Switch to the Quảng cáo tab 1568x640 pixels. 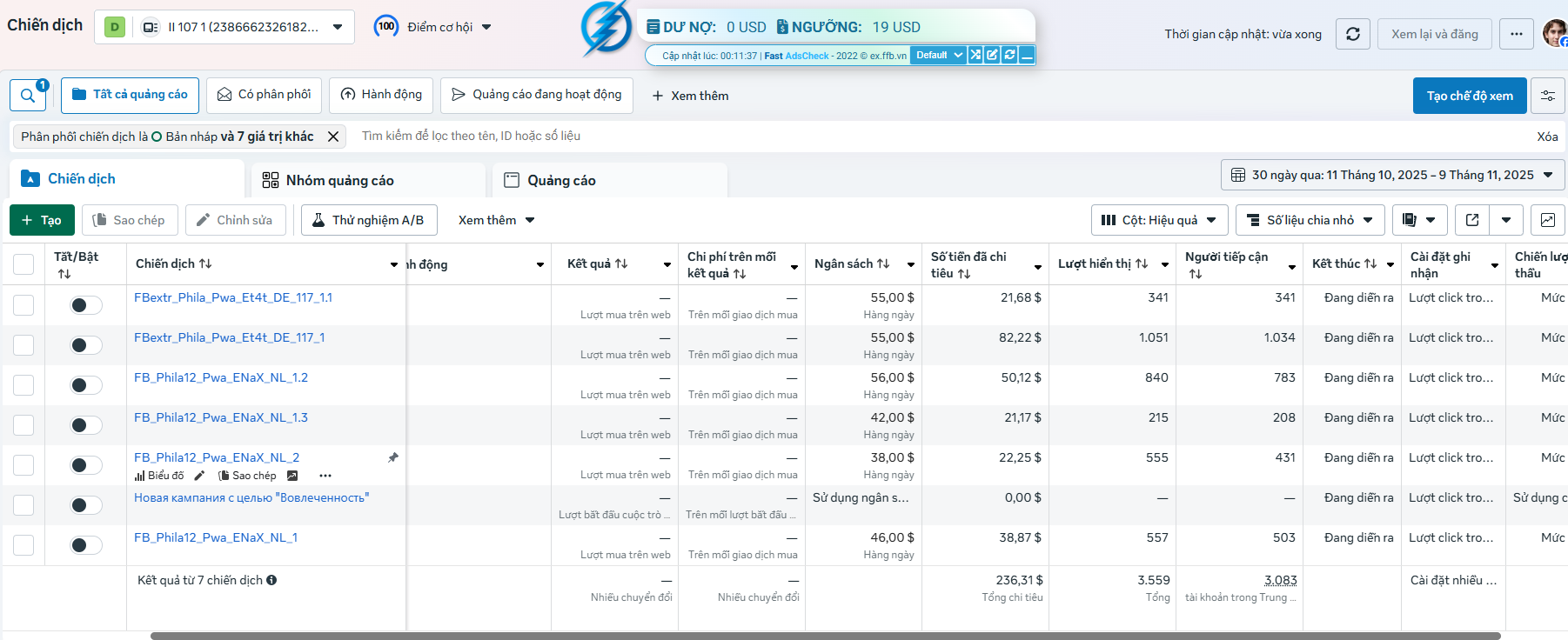[609, 180]
